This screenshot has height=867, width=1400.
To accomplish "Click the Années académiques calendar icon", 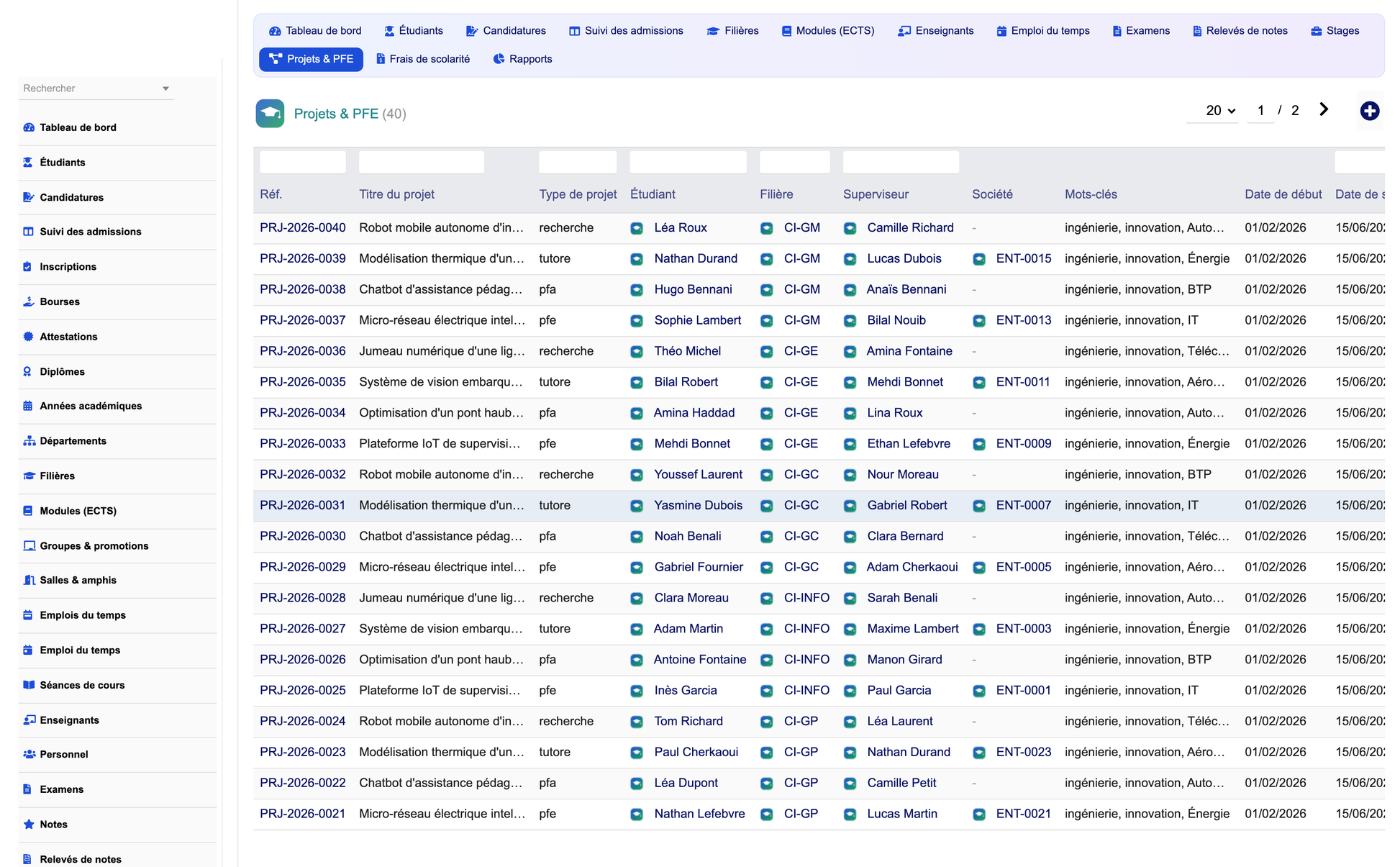I will click(x=29, y=406).
